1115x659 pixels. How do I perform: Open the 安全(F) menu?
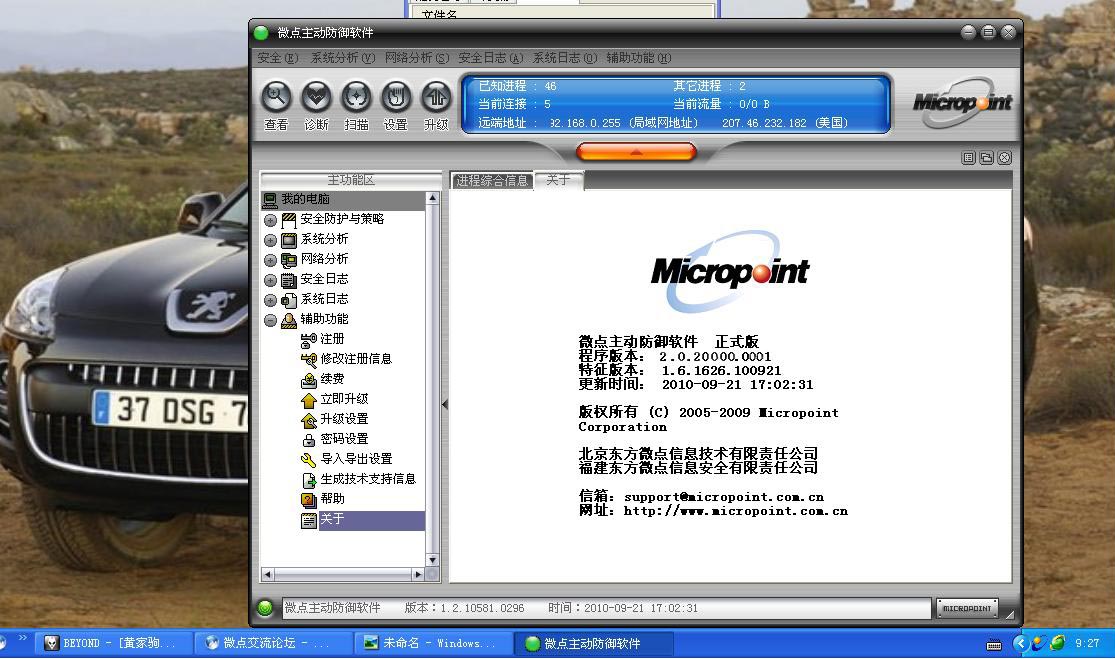click(277, 58)
